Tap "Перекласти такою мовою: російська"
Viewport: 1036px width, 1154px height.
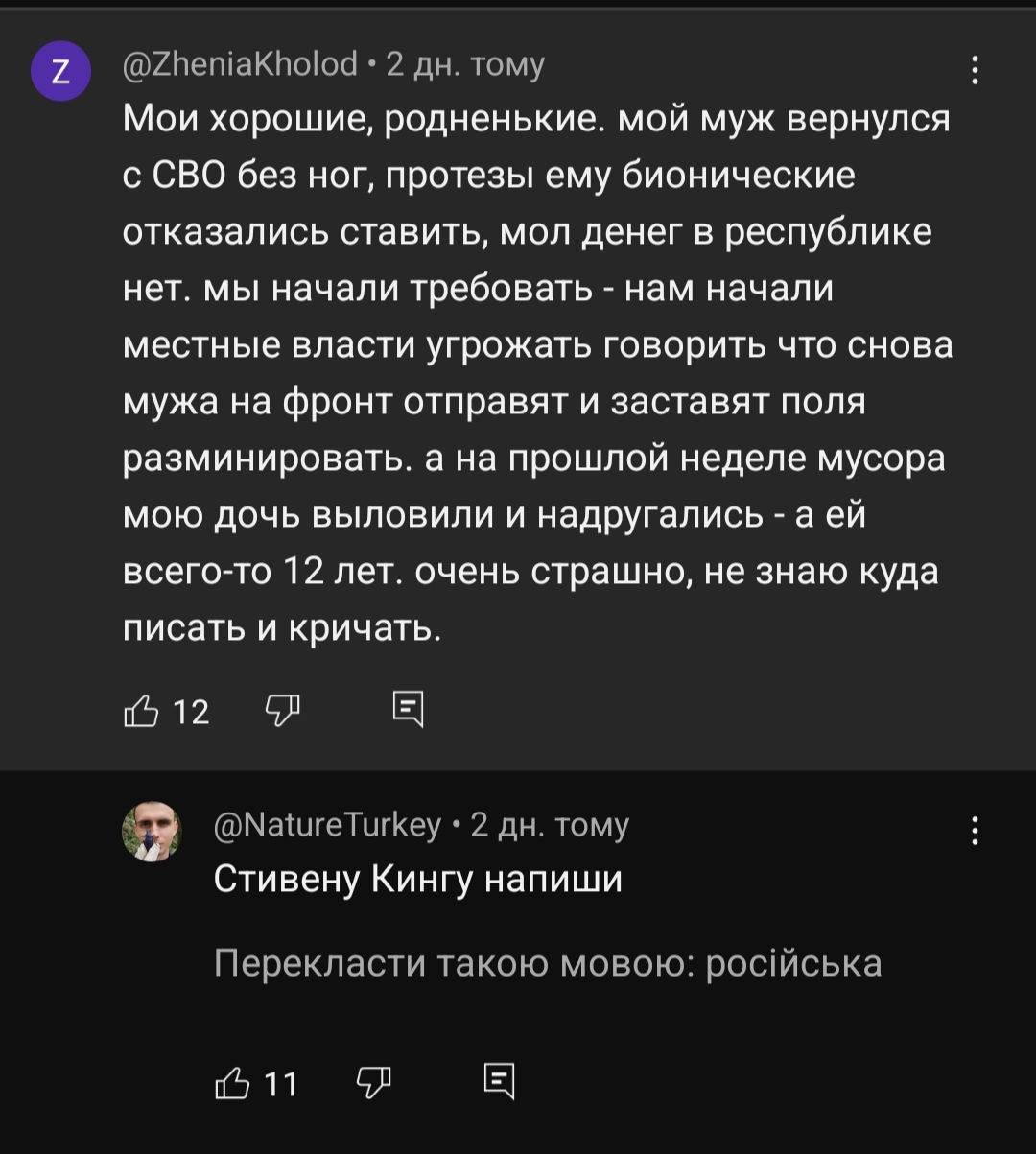click(548, 962)
